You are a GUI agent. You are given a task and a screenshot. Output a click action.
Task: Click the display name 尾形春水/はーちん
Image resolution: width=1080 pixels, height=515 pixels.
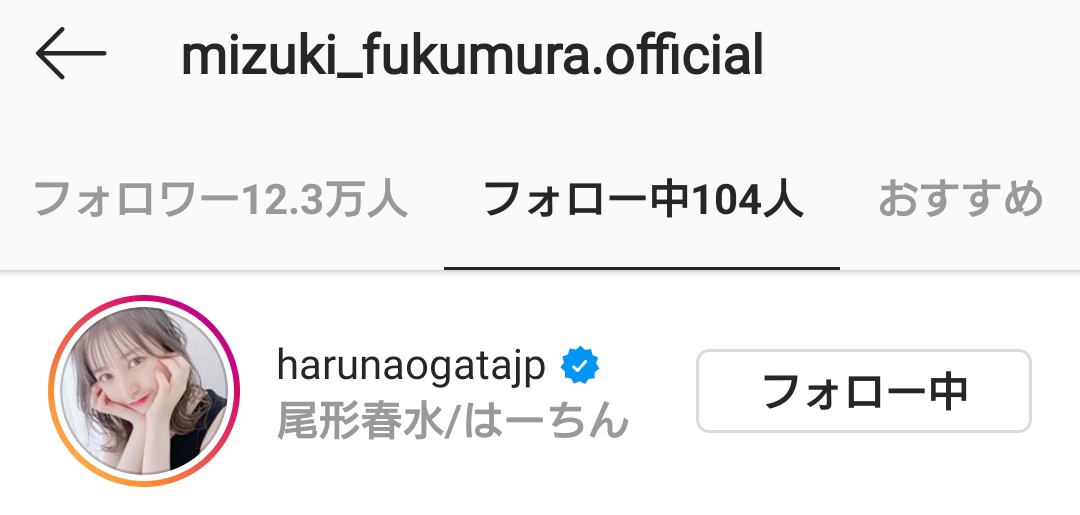[453, 419]
